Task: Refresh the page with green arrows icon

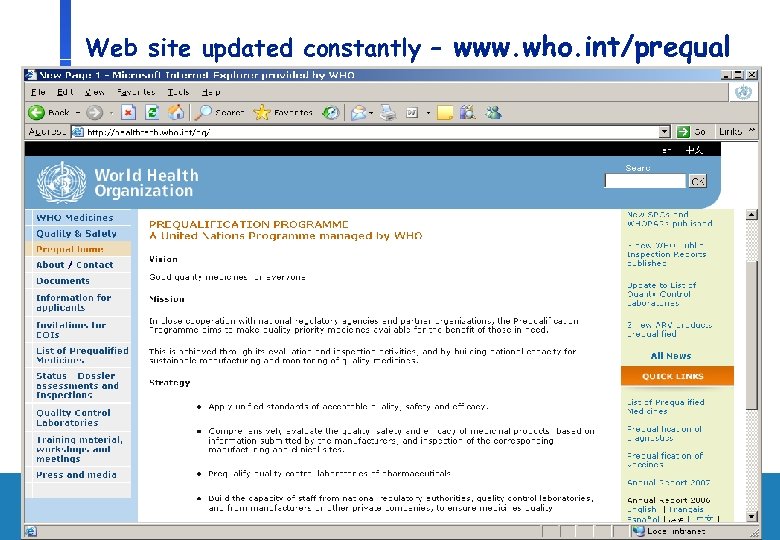Action: click(x=152, y=112)
